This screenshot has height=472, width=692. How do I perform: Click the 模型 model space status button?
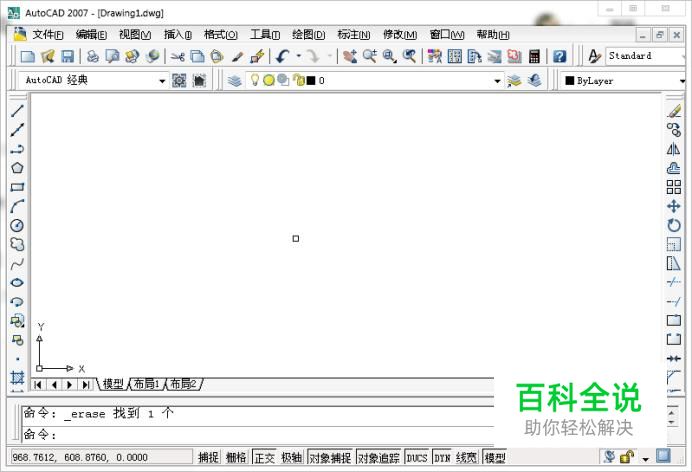tap(495, 457)
